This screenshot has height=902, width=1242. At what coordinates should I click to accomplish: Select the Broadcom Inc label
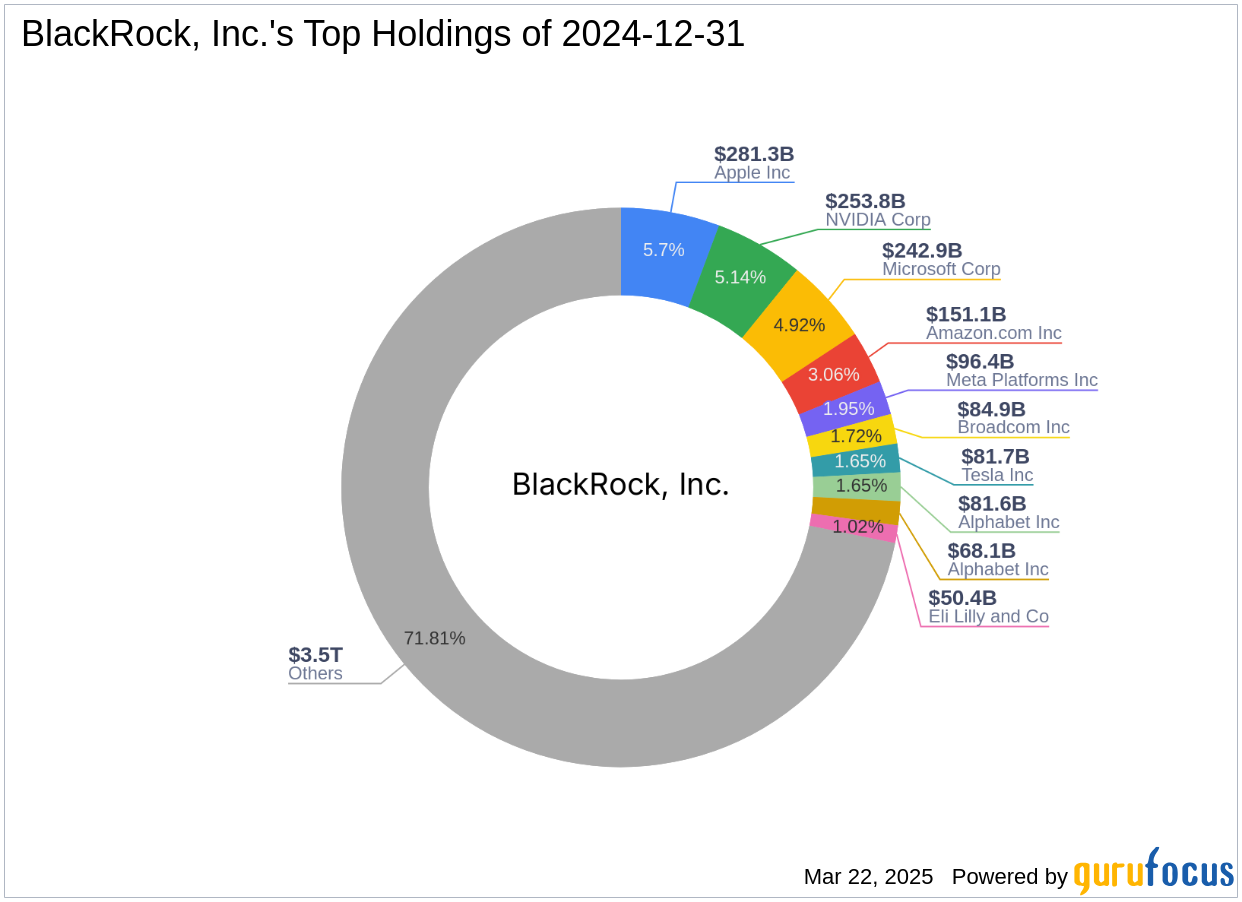[x=1013, y=427]
